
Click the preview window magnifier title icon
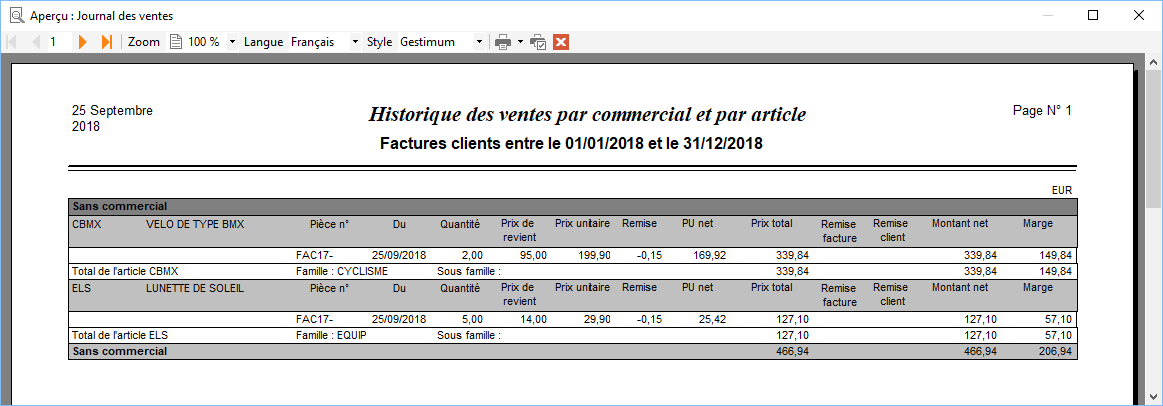(x=16, y=16)
